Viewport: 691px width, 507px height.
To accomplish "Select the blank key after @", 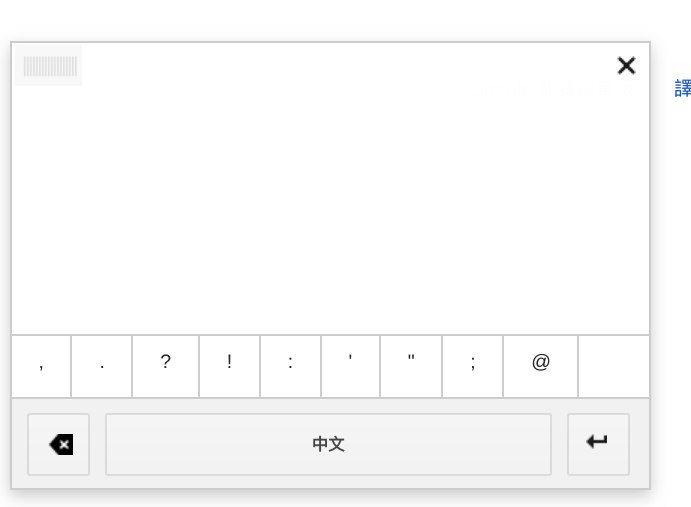I will [x=614, y=366].
